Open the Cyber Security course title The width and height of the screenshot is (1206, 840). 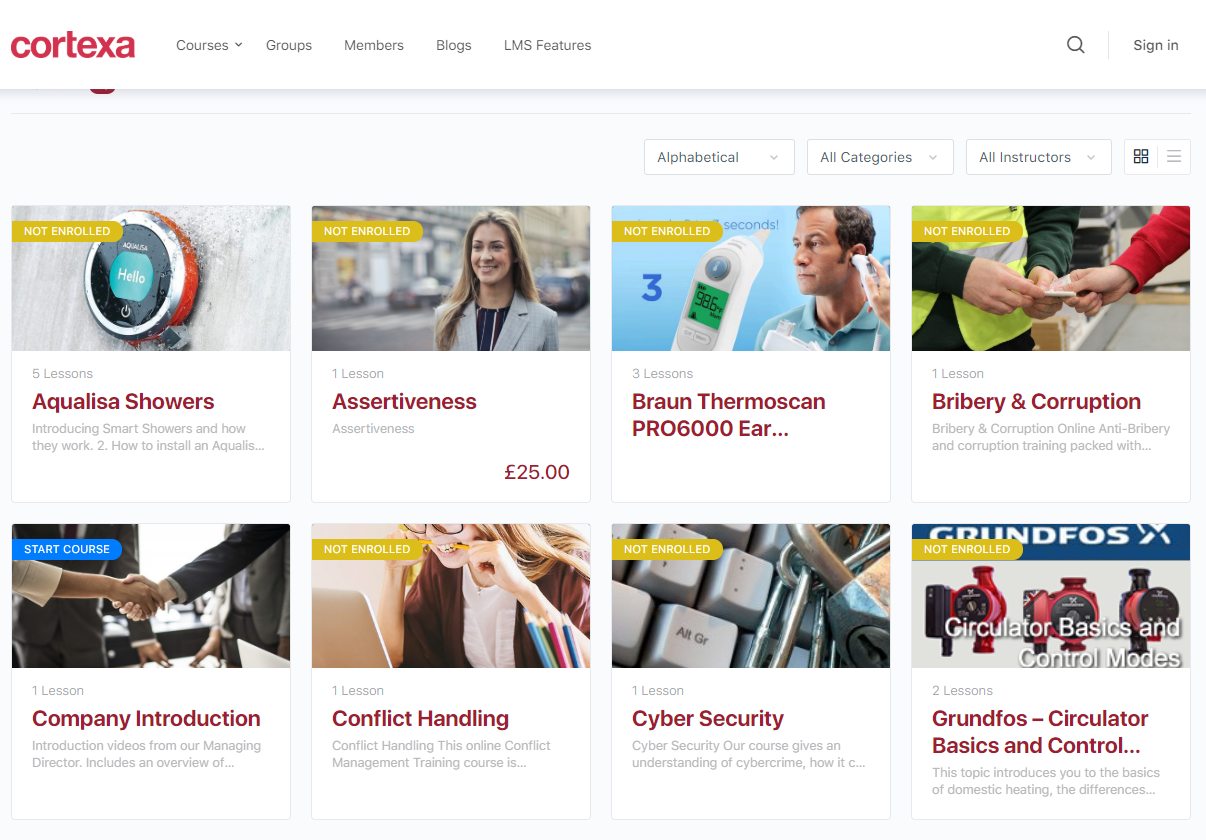point(708,719)
